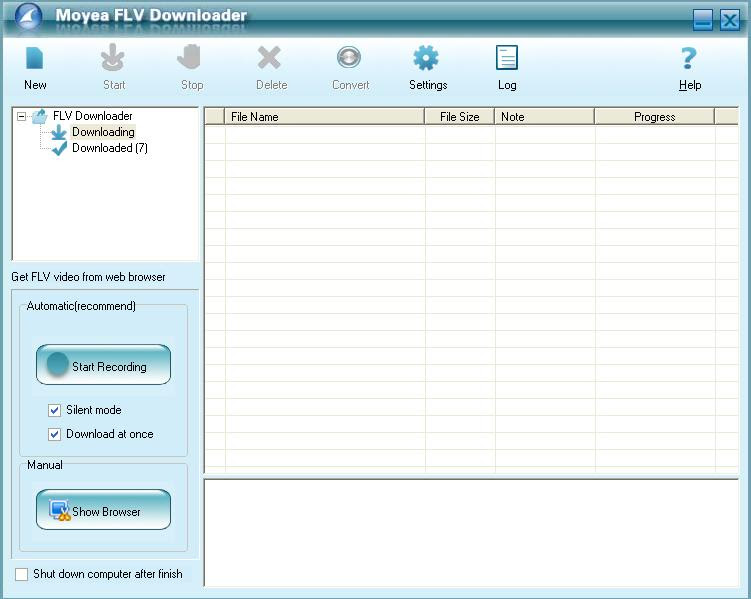Collapse the FLV Downloader tree node
The height and width of the screenshot is (599, 751).
21,116
